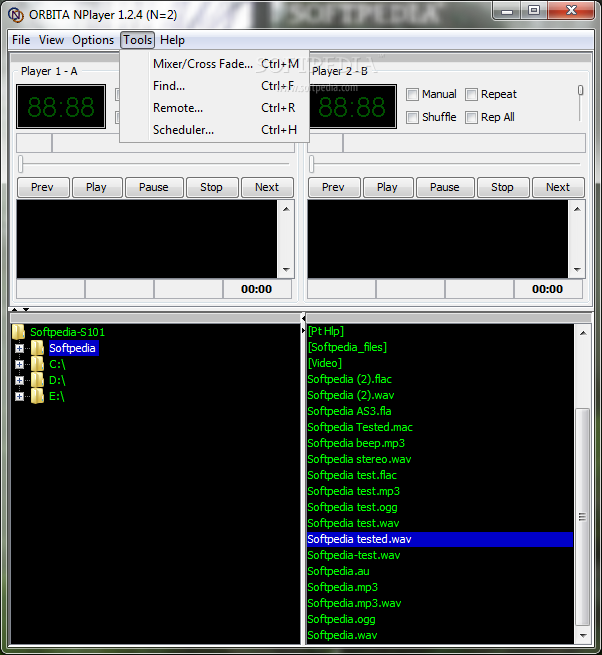Click the file list scrollbar thumb
Image resolution: width=602 pixels, height=655 pixels.
583,517
